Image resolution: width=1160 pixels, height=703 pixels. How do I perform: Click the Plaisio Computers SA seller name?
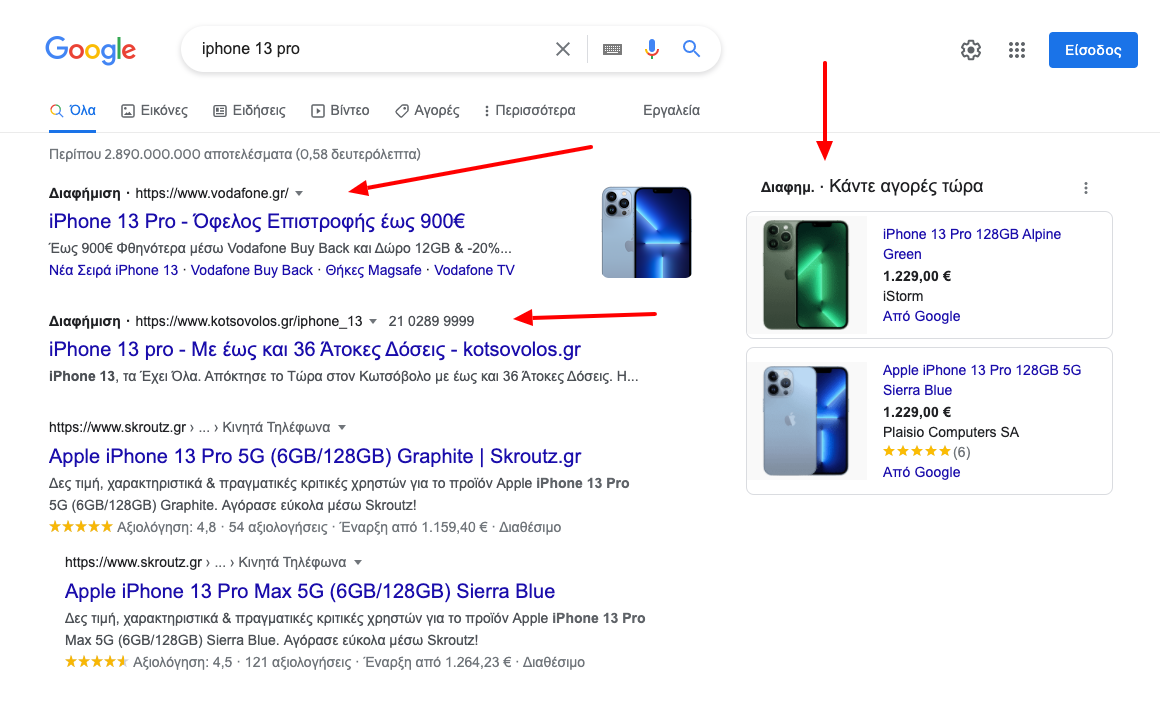(951, 432)
